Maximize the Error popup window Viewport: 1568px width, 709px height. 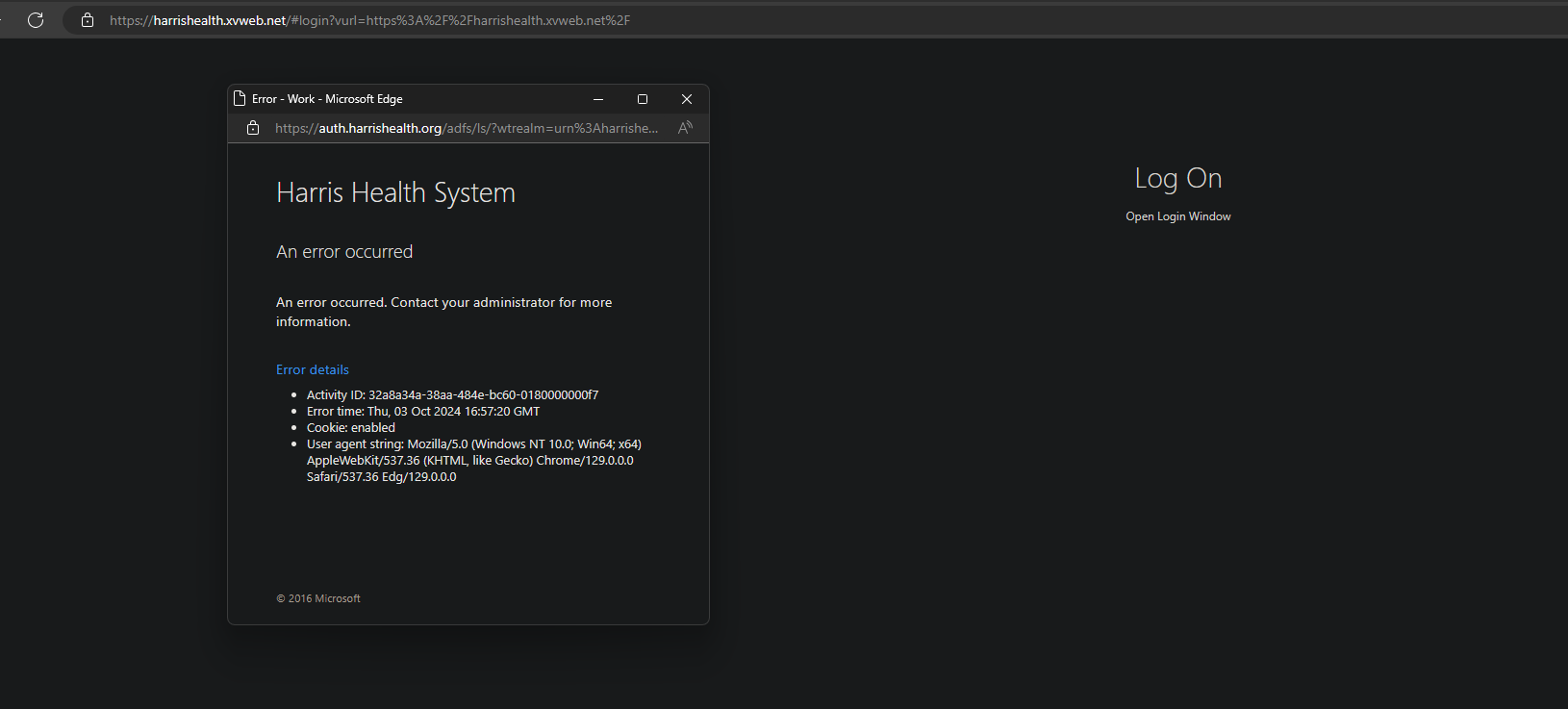643,99
